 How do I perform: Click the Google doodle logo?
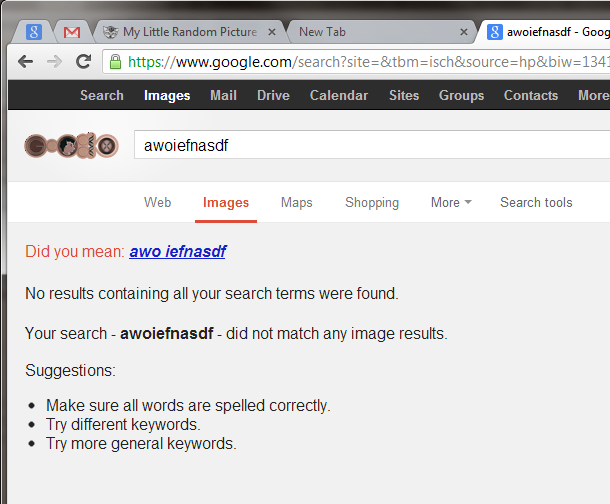(x=71, y=146)
